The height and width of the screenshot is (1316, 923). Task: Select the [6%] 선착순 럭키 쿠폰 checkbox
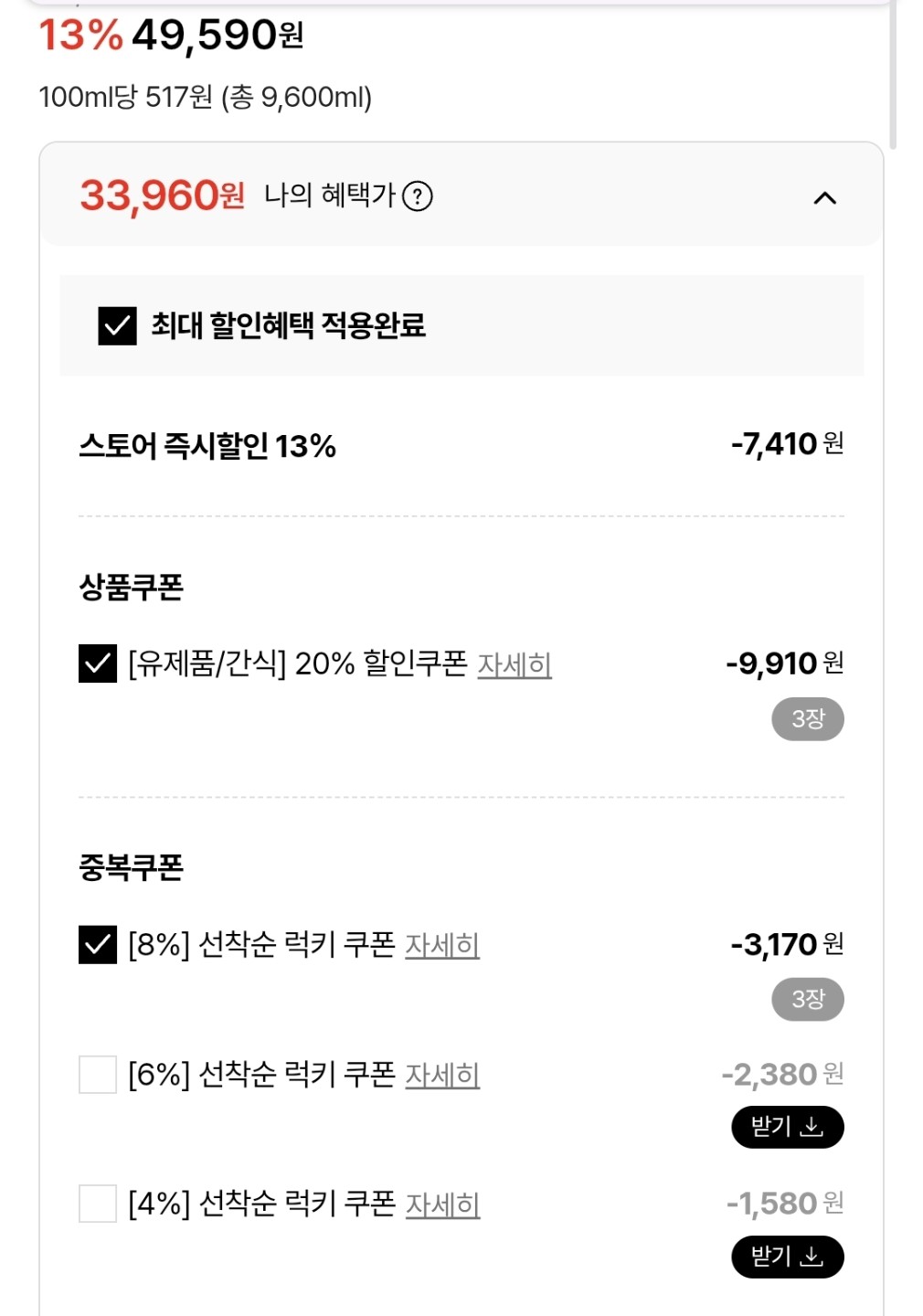(x=98, y=1075)
